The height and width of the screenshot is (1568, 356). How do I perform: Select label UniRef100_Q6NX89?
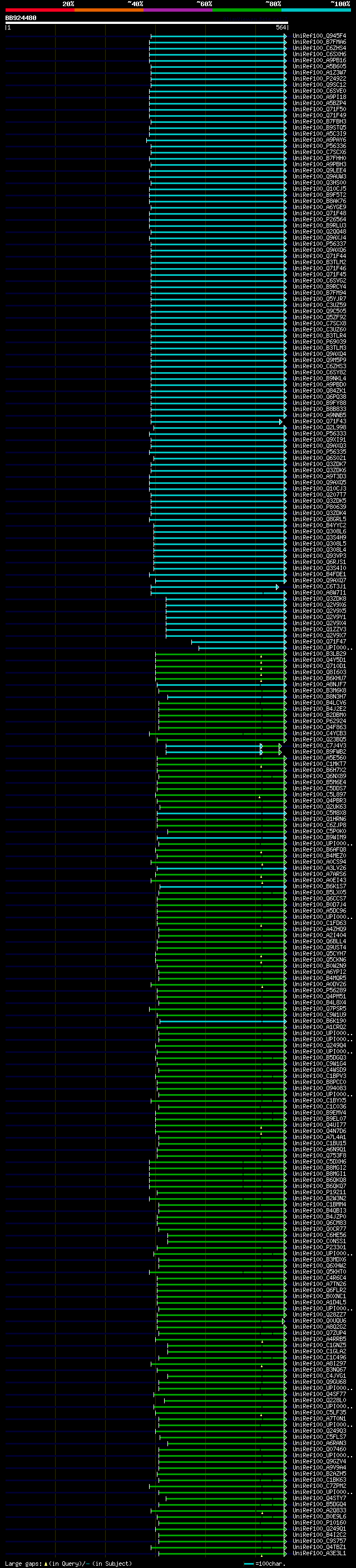(319, 775)
